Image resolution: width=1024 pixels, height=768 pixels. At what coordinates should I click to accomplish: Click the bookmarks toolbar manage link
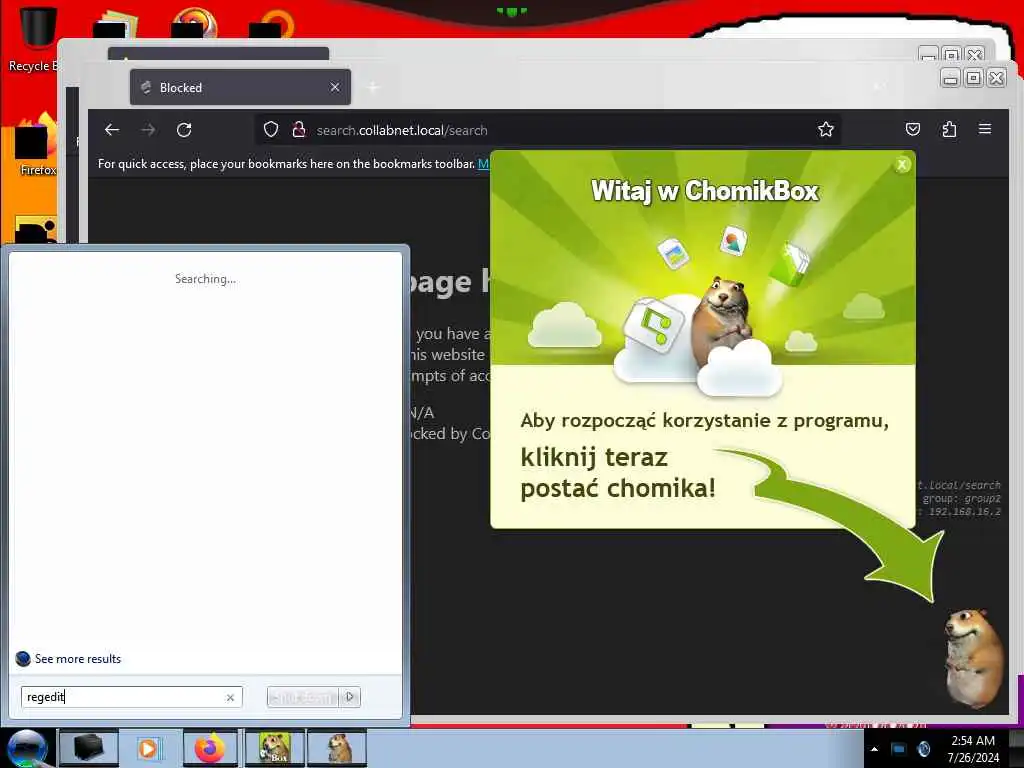[x=483, y=163]
